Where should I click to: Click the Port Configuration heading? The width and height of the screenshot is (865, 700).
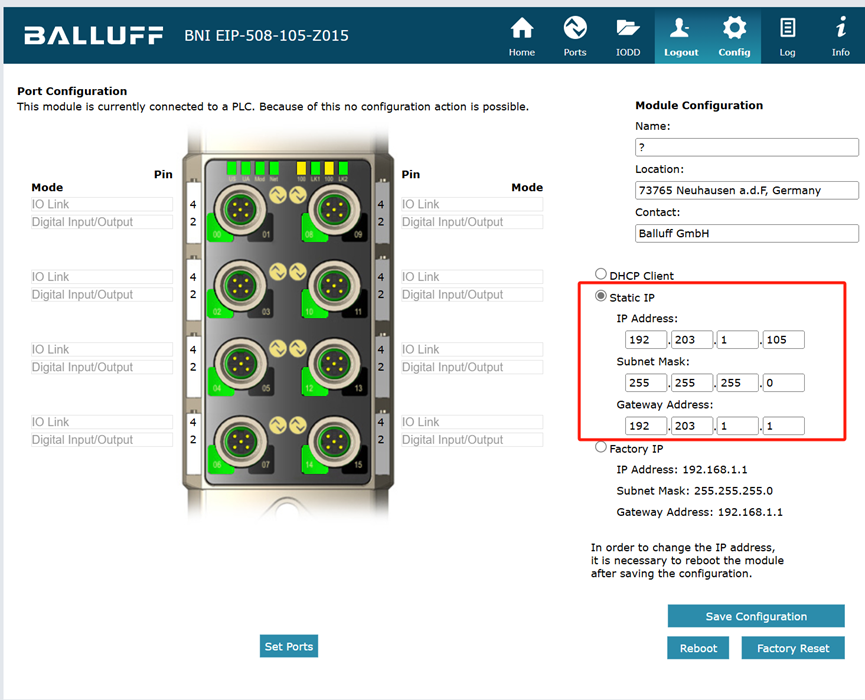(72, 91)
